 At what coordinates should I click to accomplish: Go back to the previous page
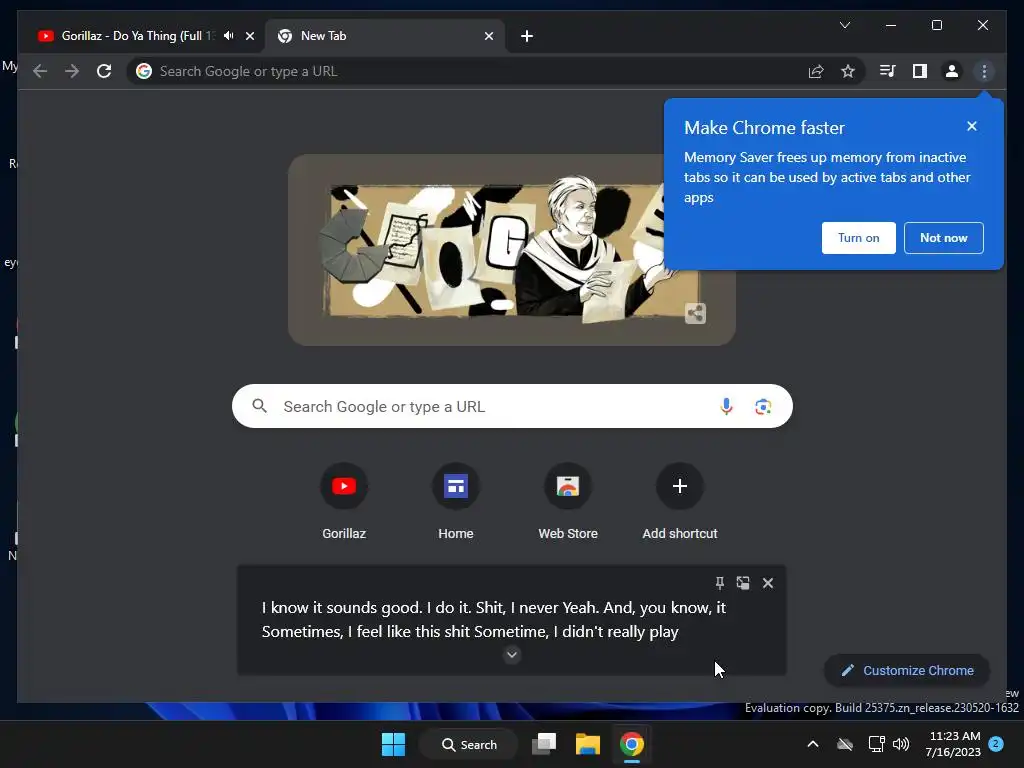(x=40, y=71)
